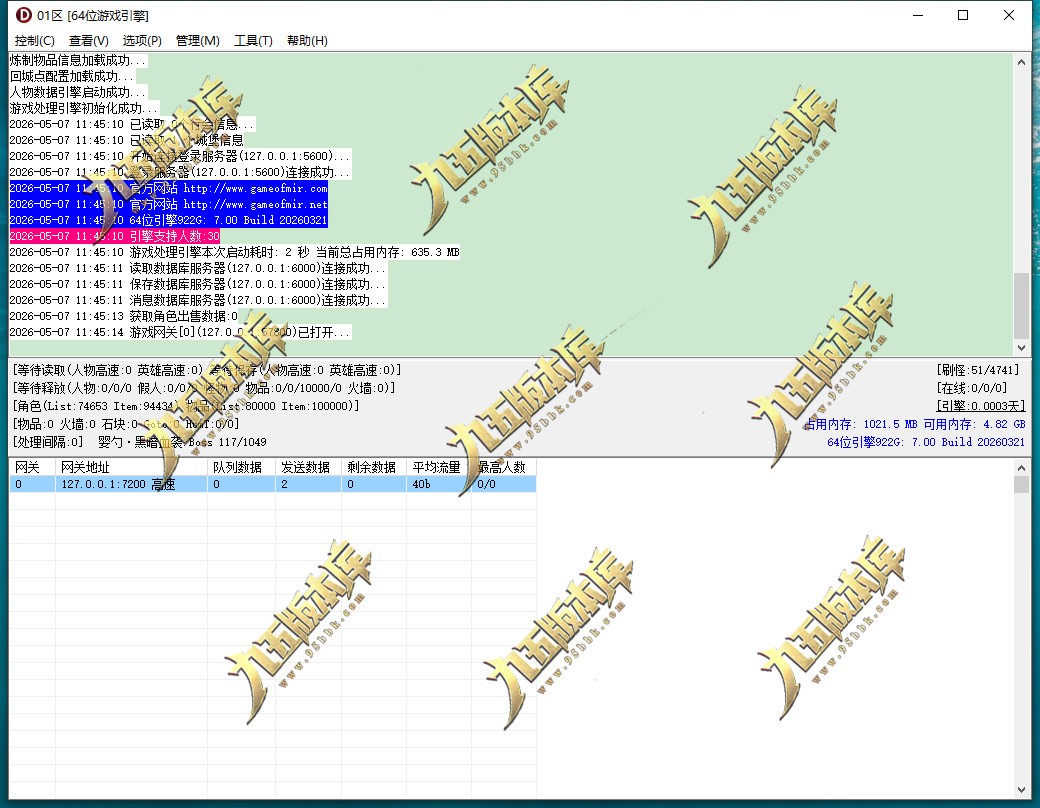The width and height of the screenshot is (1040, 808).
Task: Click the 剩余数据 column header
Action: [373, 467]
